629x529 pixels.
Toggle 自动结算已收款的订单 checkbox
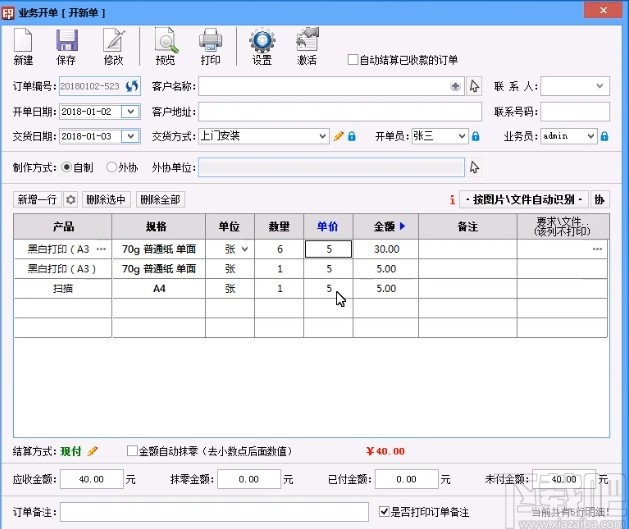pyautogui.click(x=353, y=60)
